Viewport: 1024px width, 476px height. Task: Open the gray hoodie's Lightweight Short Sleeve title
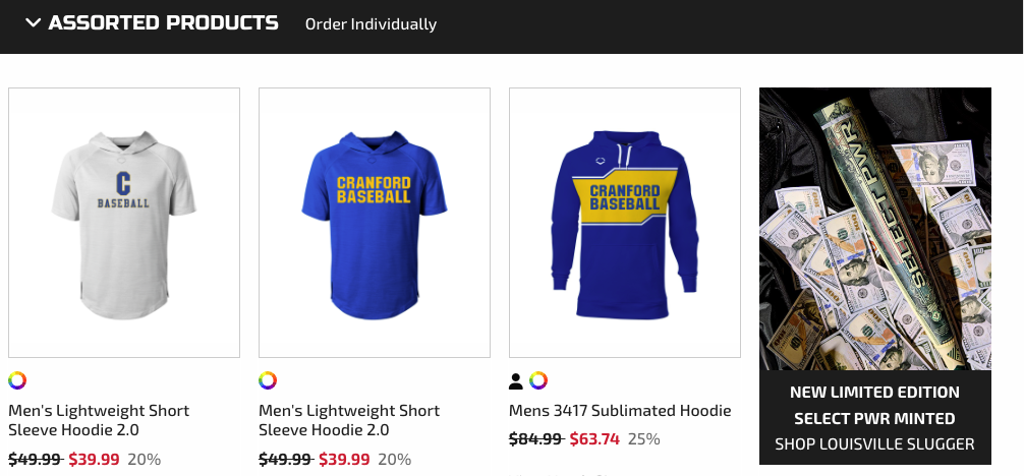click(x=98, y=419)
